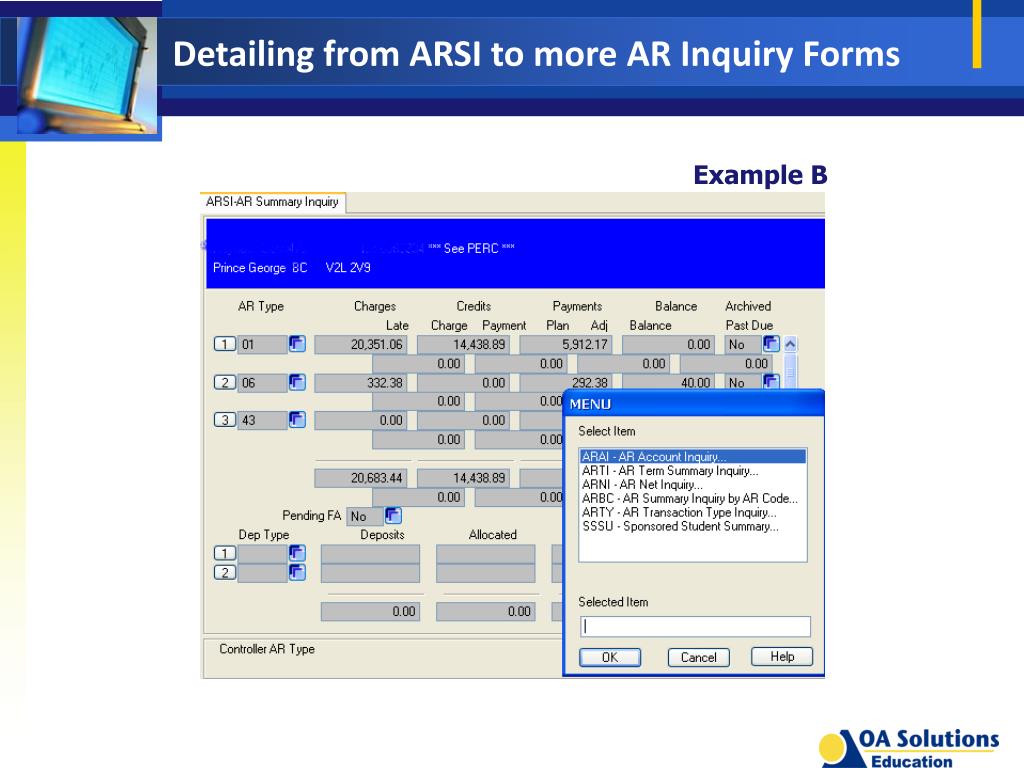
Task: Click charges value 20,351.06
Action: pos(360,344)
